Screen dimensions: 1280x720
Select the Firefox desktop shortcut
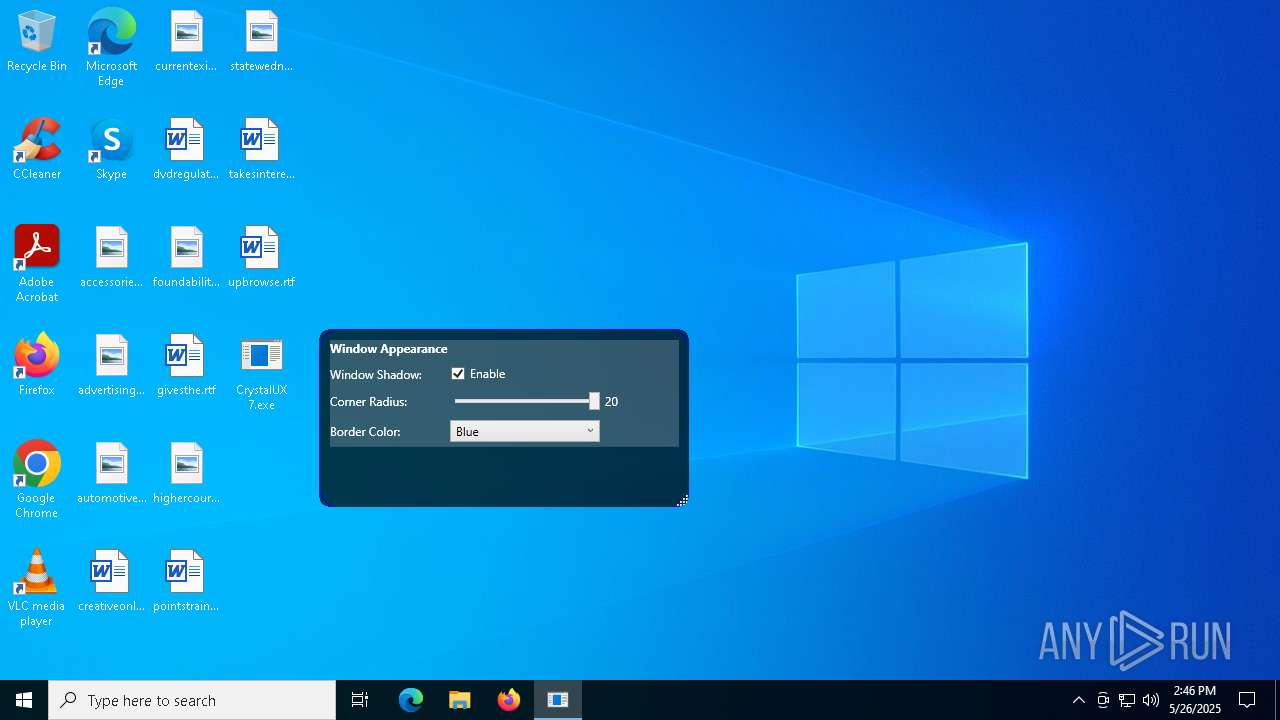click(37, 366)
